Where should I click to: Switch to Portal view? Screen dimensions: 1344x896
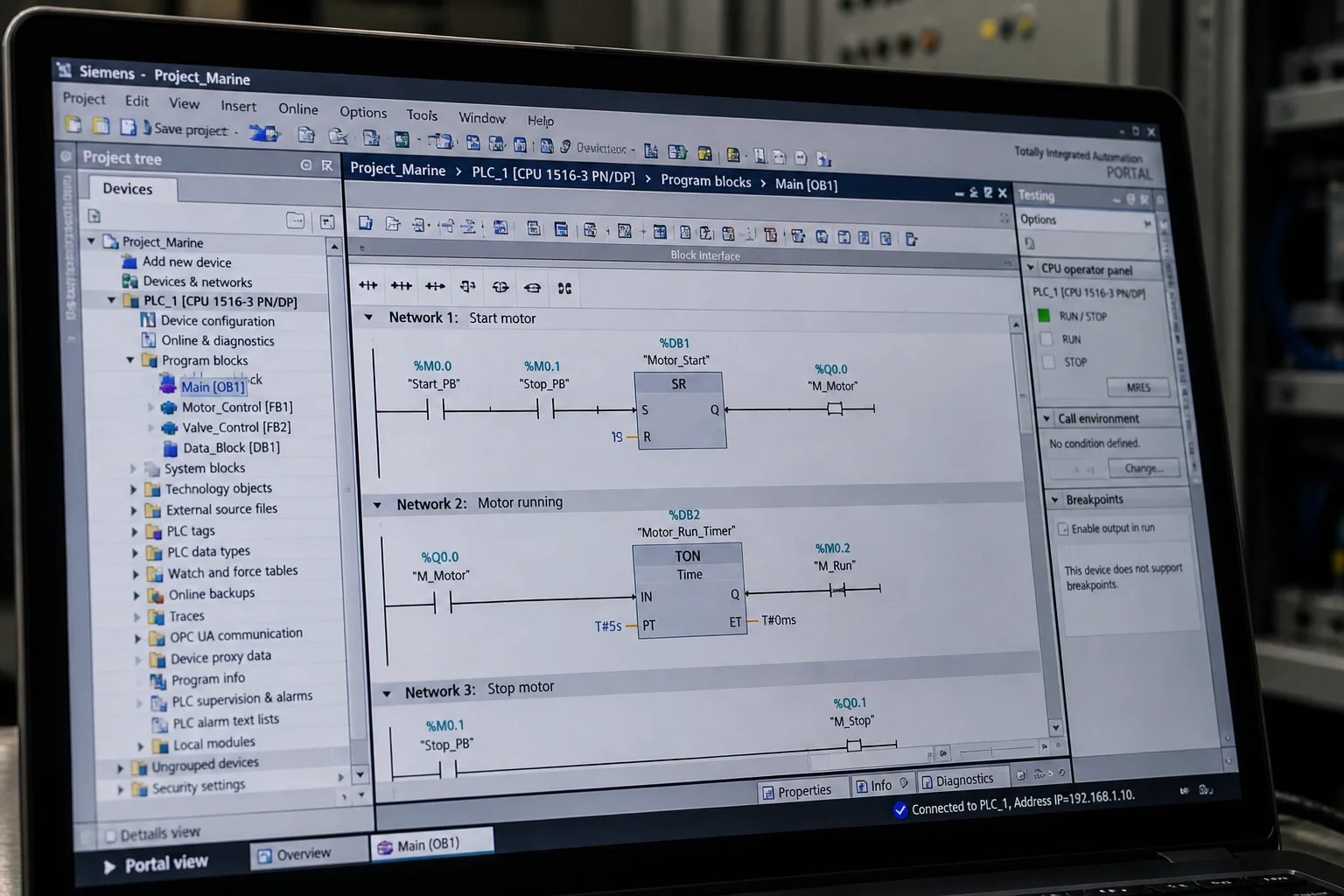click(157, 864)
